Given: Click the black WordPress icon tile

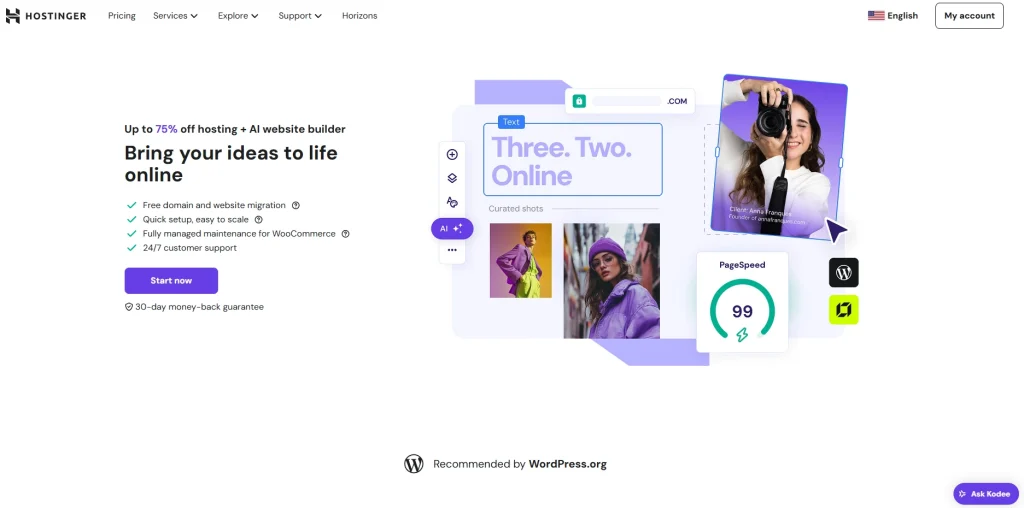Looking at the screenshot, I should tap(843, 272).
